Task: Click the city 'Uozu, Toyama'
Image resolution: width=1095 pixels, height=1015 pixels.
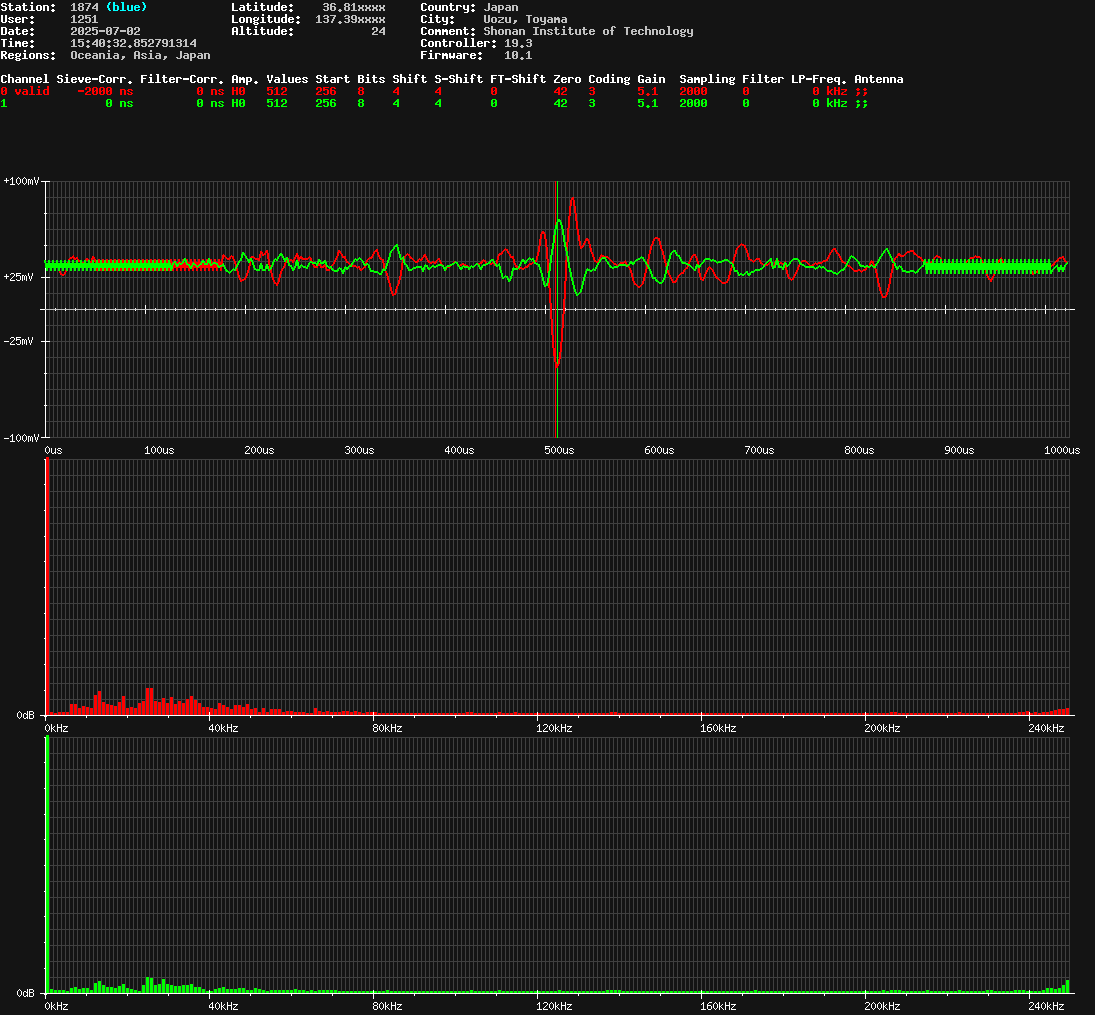Action: pos(525,19)
